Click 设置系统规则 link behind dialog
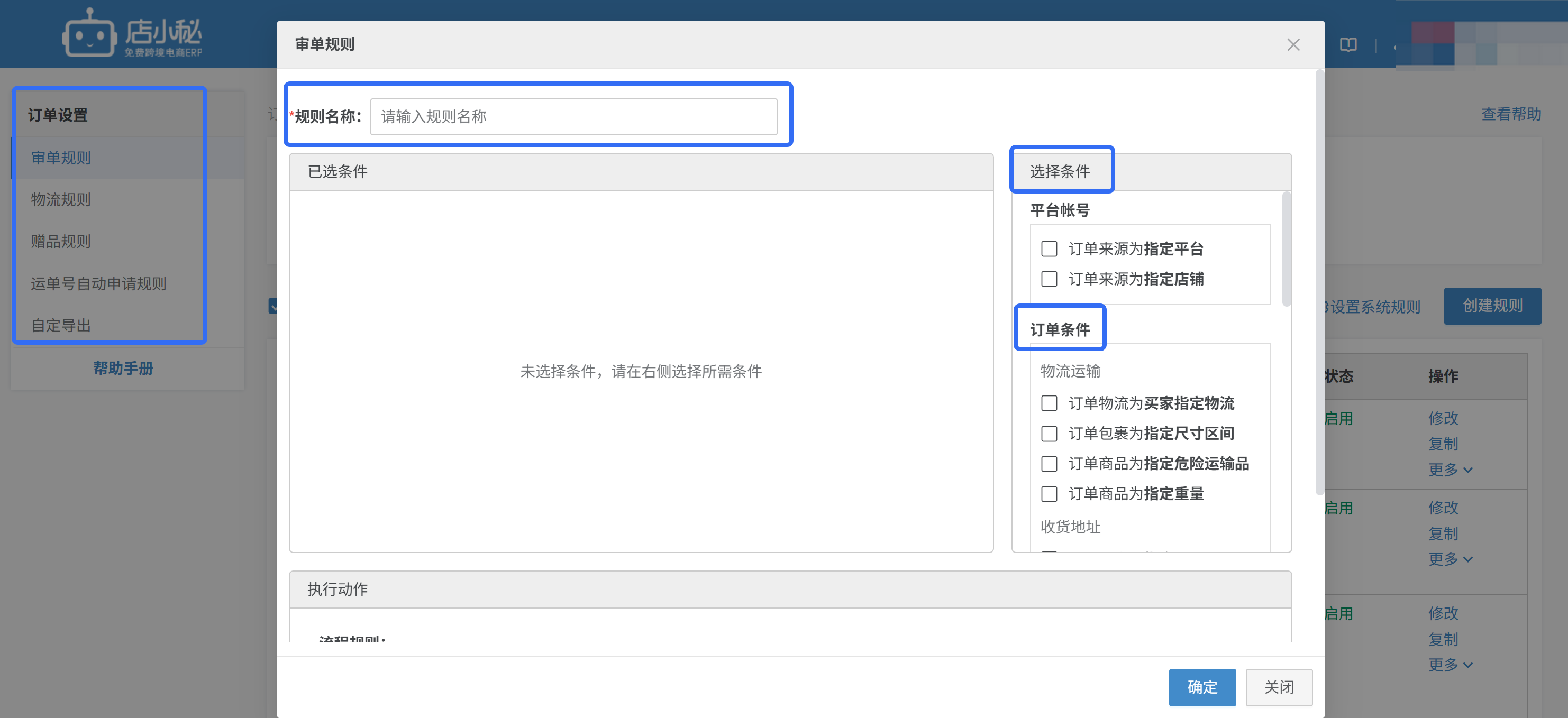Viewport: 1568px width, 718px height. (x=1374, y=307)
